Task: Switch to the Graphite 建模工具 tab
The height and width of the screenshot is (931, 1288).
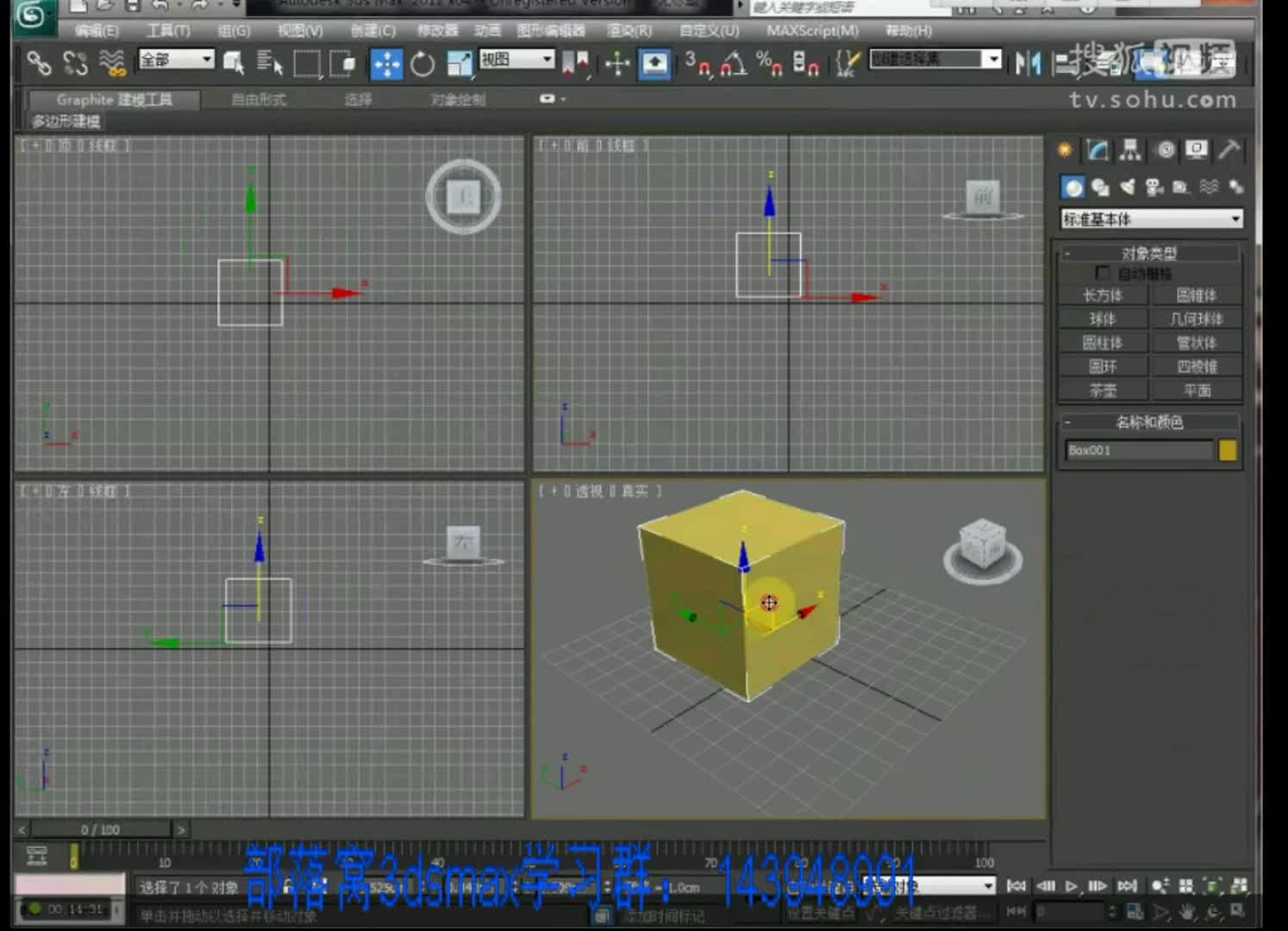Action: pos(113,99)
